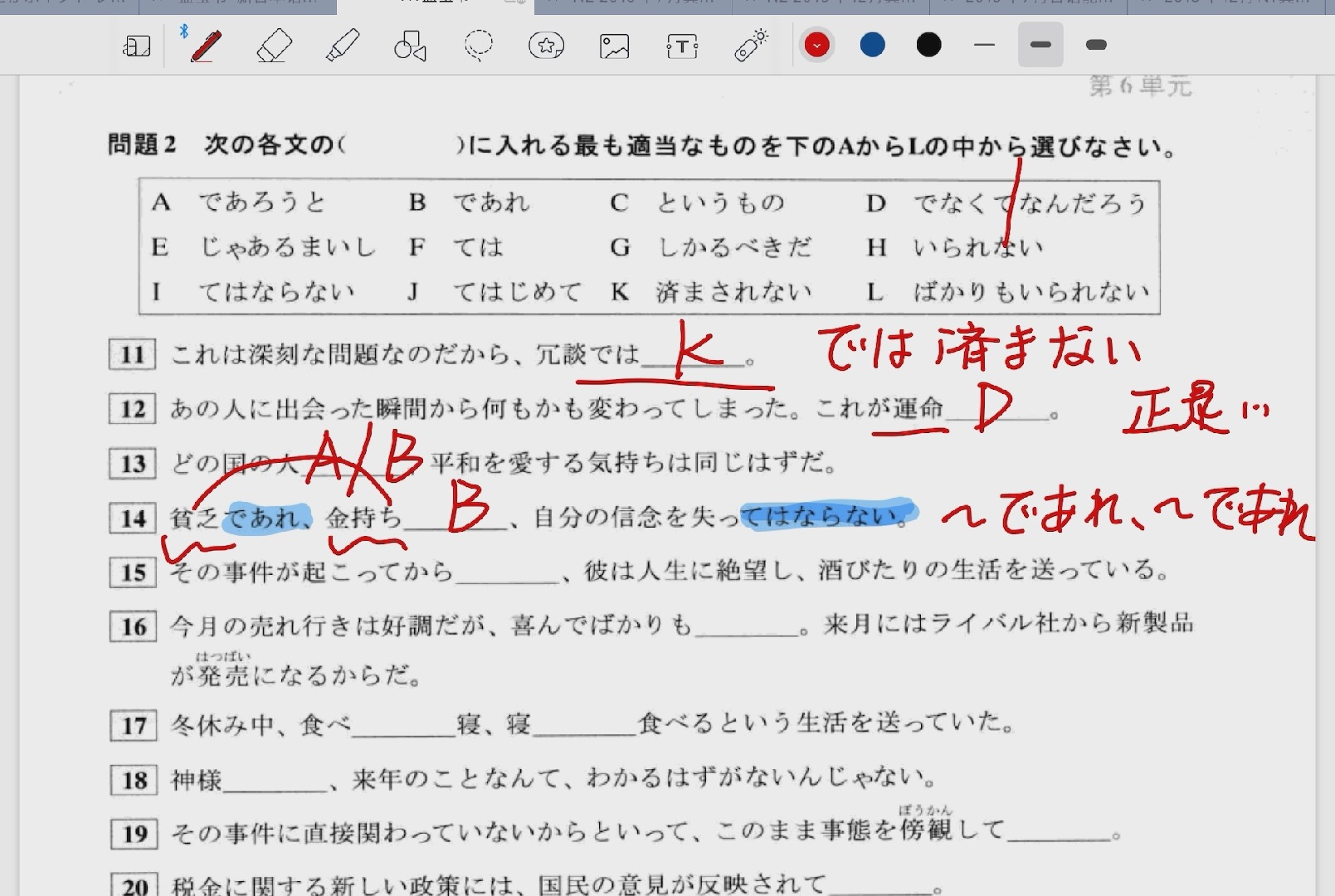Click option A であろうと

239,202
